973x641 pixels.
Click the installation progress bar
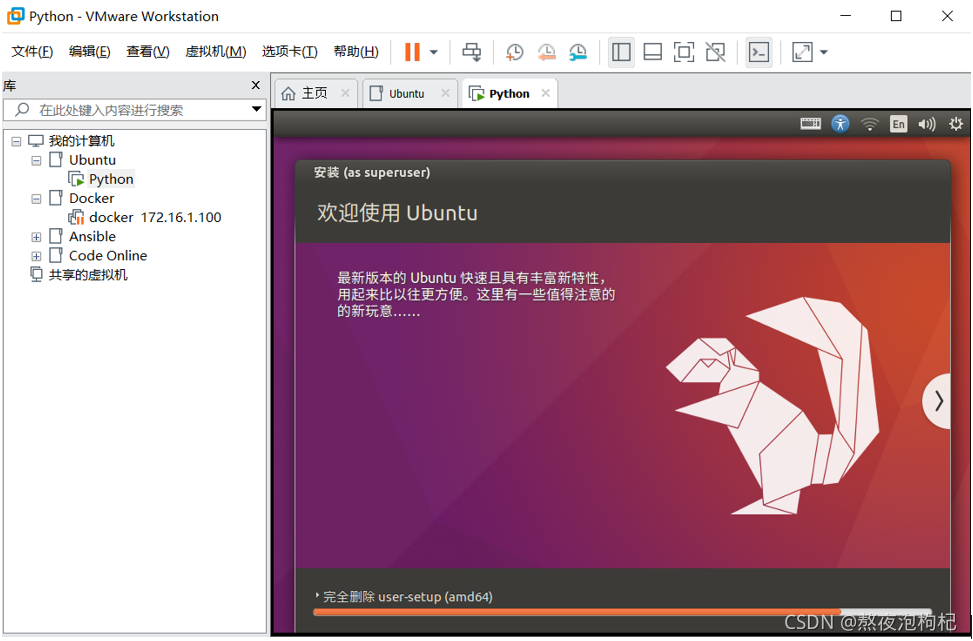622,612
